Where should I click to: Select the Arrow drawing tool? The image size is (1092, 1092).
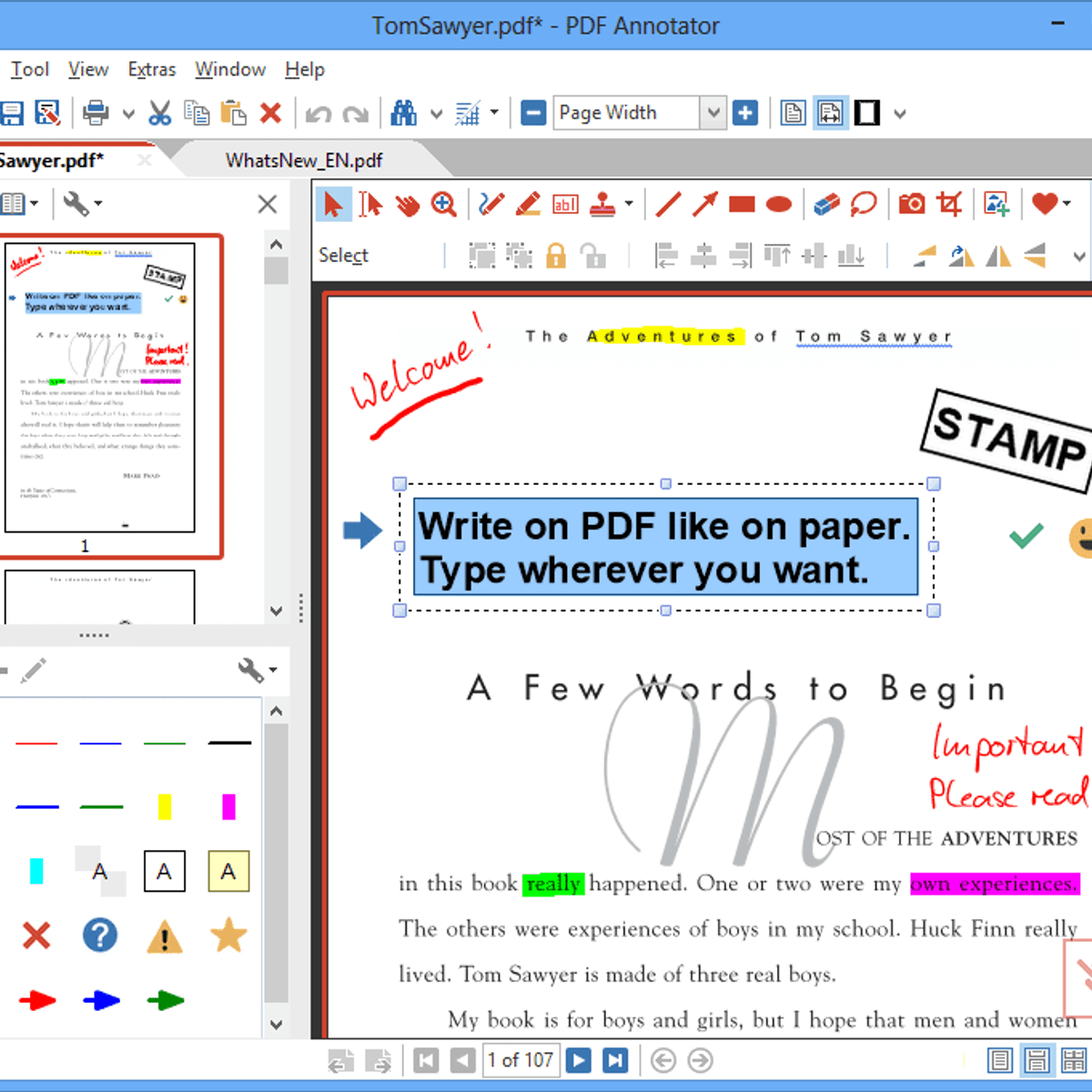click(x=704, y=205)
